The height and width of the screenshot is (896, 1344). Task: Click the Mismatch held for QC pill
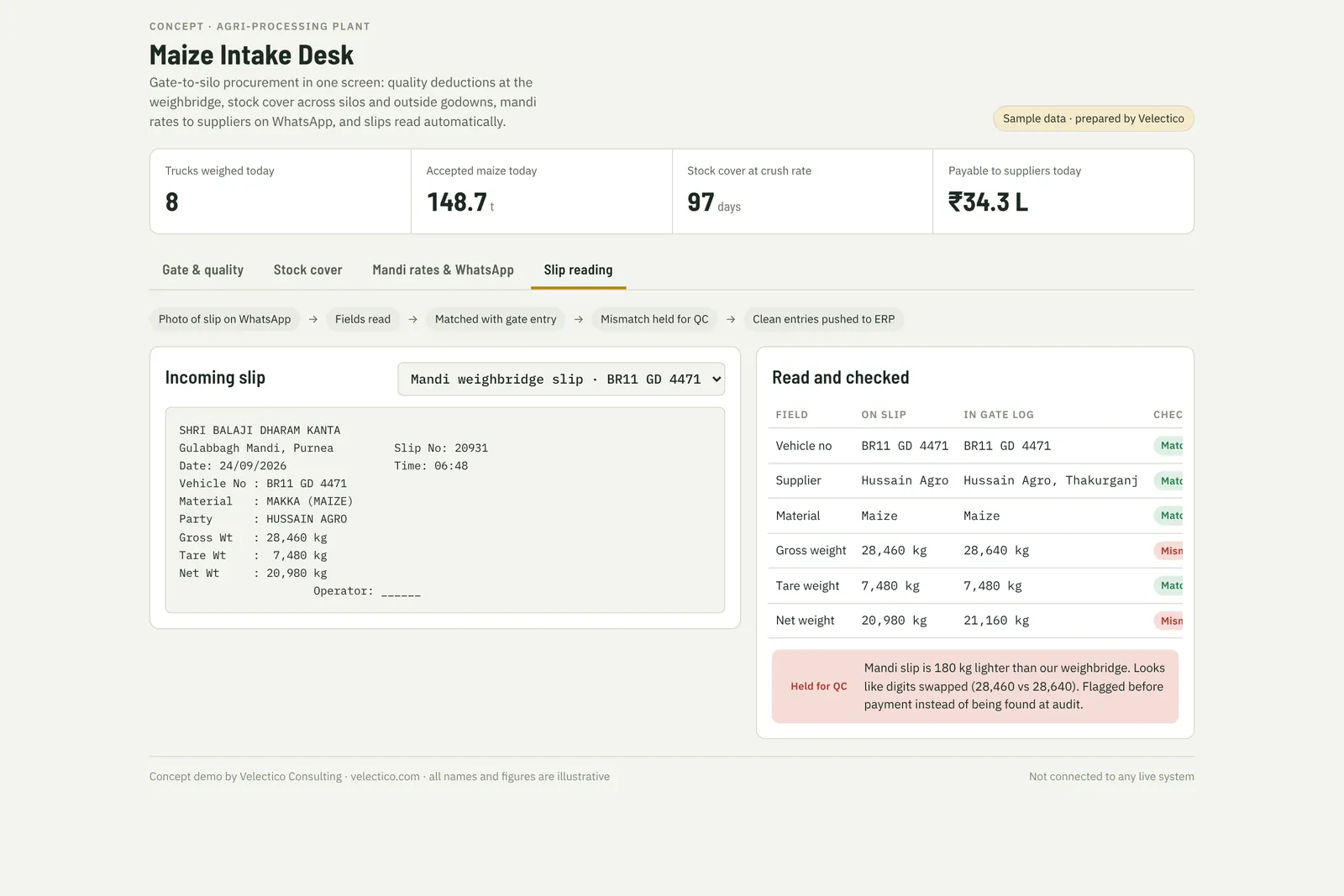654,319
